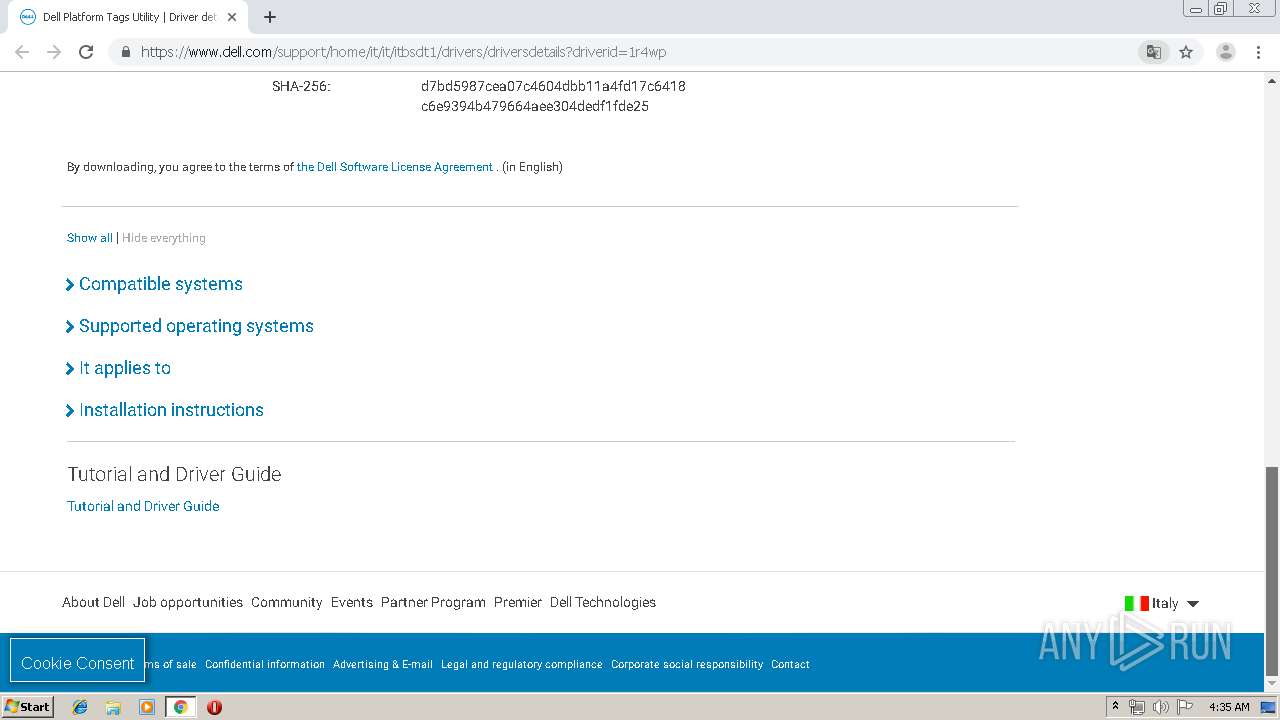Open the Chrome three-dot menu
This screenshot has height=720, width=1280.
(1258, 52)
